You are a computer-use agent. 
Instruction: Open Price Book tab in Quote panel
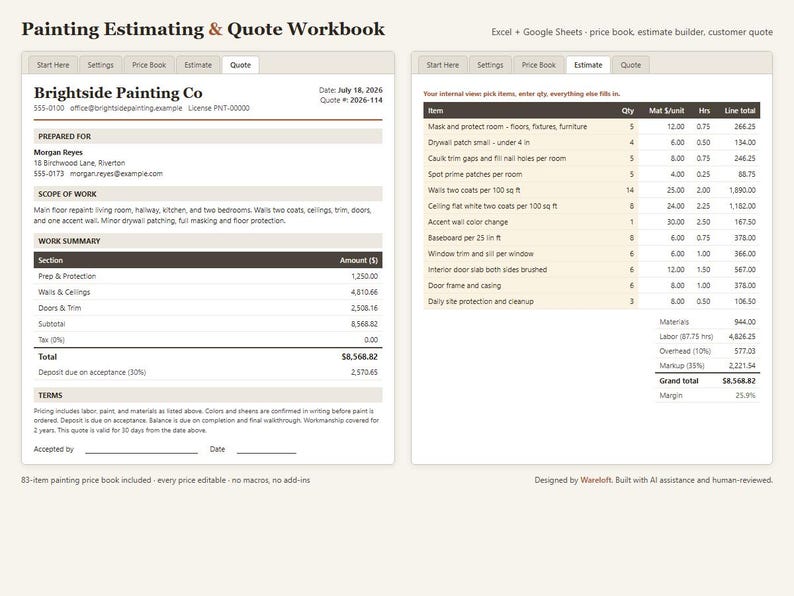149,65
